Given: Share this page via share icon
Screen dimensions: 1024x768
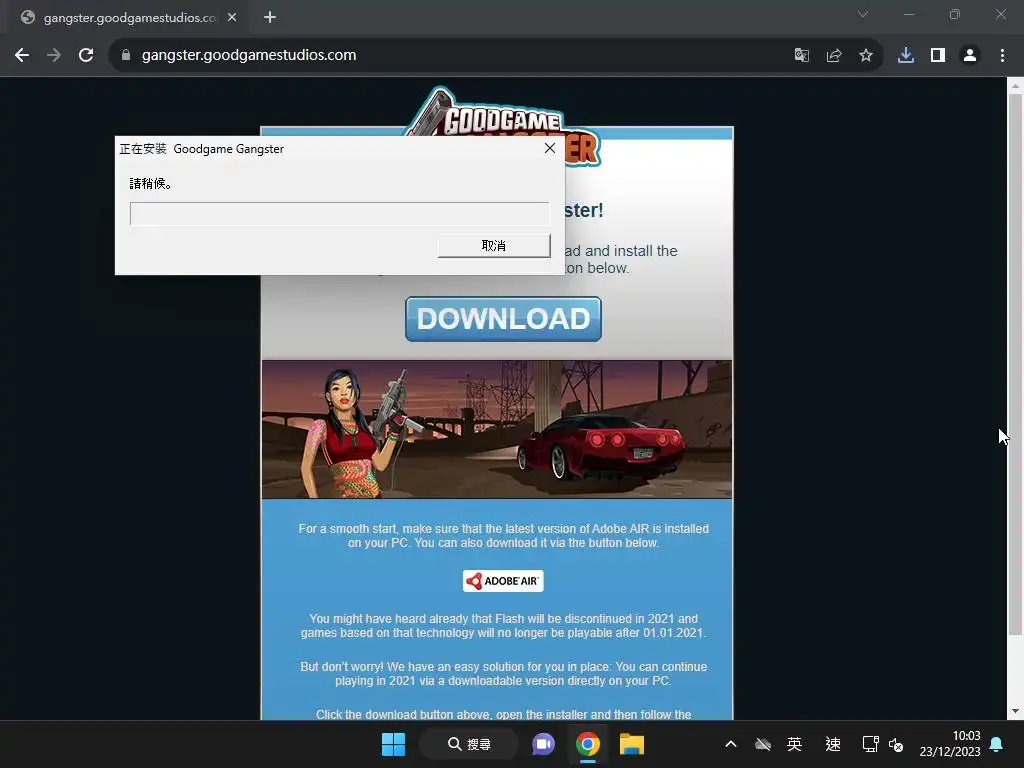Looking at the screenshot, I should [834, 56].
